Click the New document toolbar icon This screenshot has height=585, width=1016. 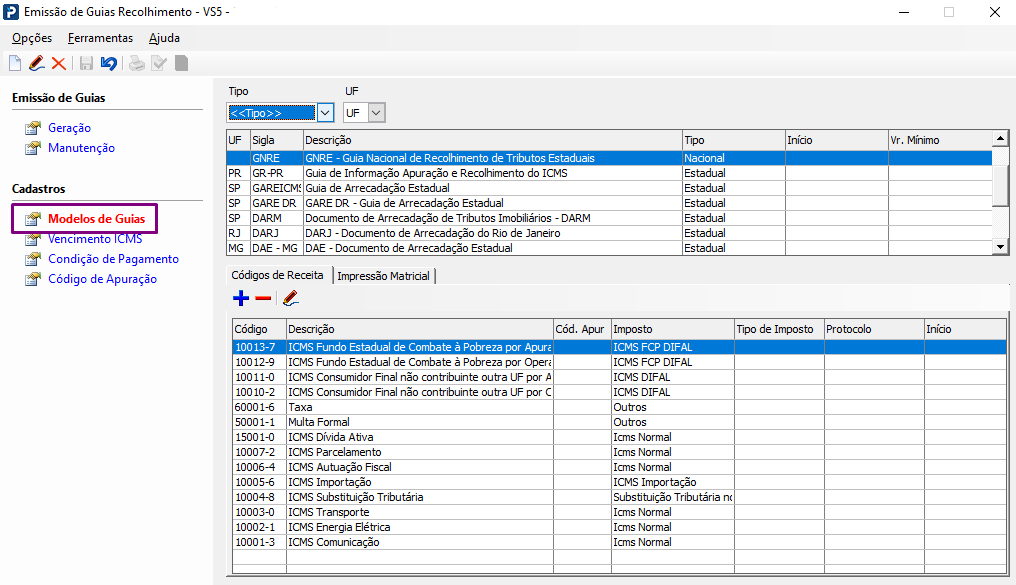15,63
